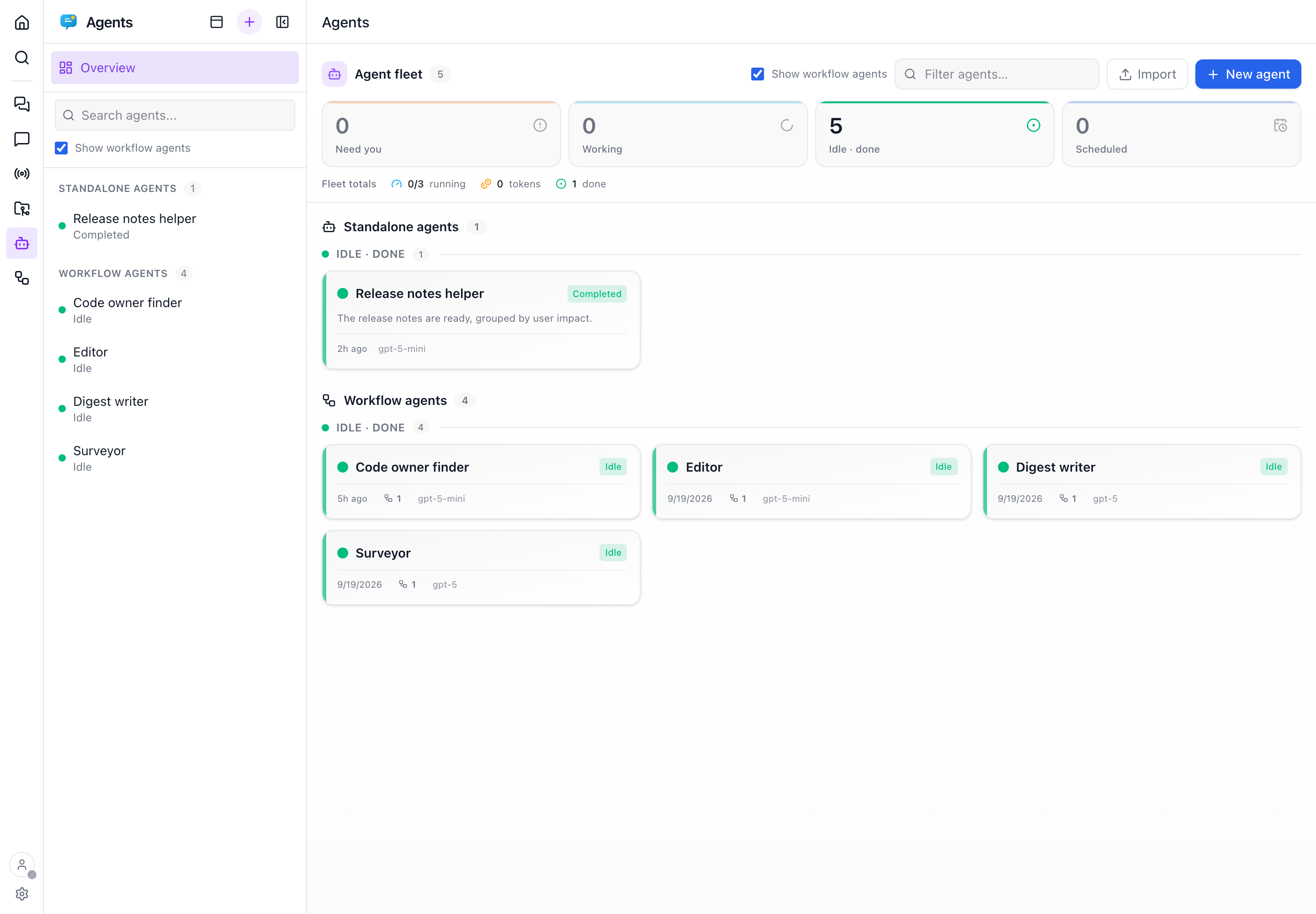1316x914 pixels.
Task: Click the panel layout icon beside Agents title
Action: [x=217, y=22]
